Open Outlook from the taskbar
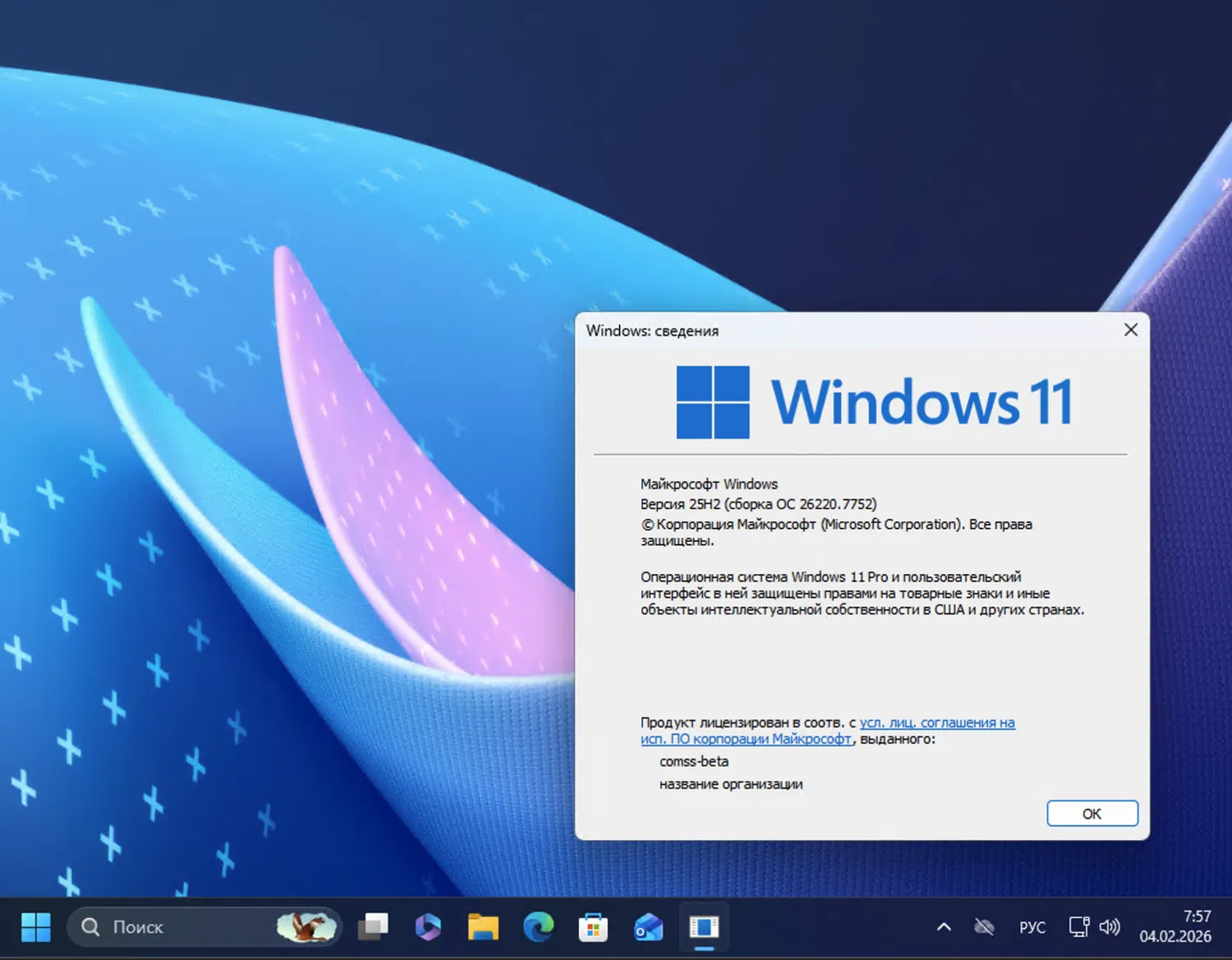This screenshot has width=1232, height=960. pyautogui.click(x=648, y=926)
